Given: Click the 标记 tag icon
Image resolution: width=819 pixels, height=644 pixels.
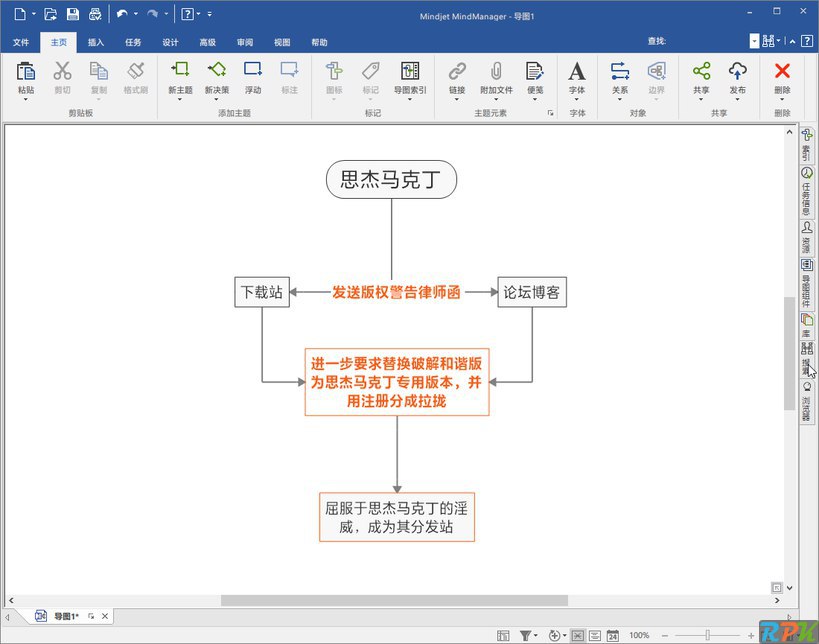Looking at the screenshot, I should pyautogui.click(x=371, y=71).
